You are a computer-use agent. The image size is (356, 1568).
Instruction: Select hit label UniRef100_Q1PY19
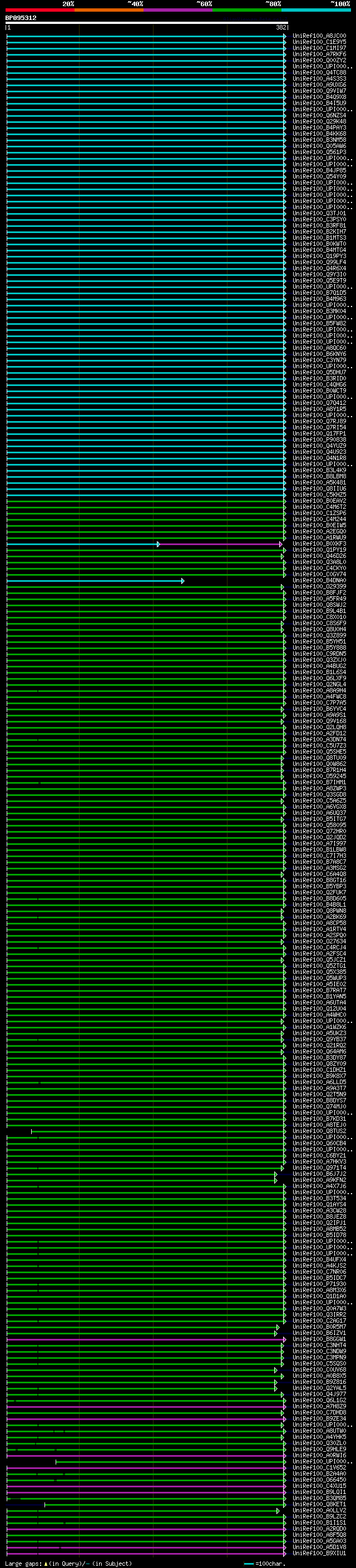coord(319,550)
